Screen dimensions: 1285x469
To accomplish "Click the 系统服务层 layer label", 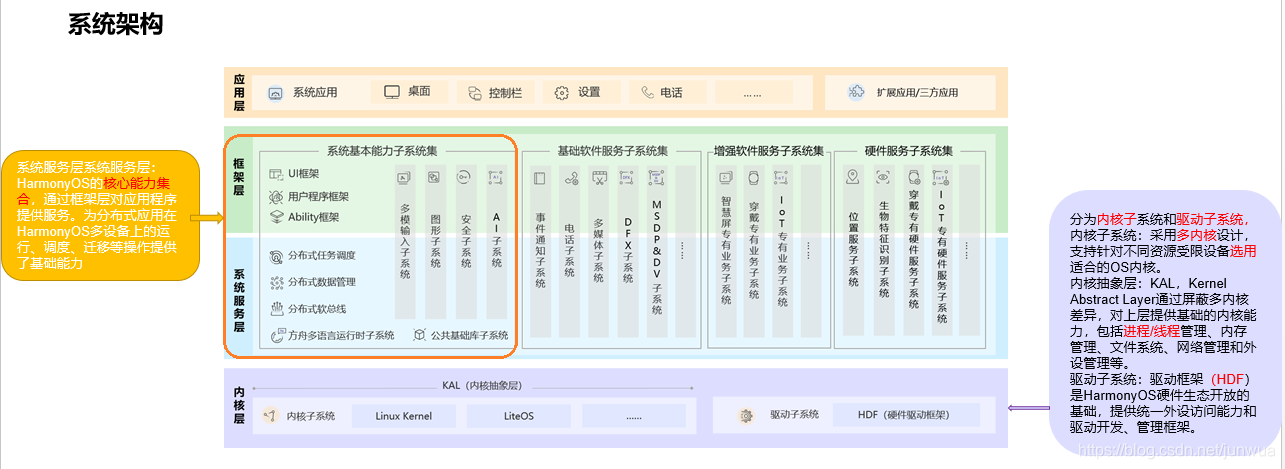I will tap(239, 299).
